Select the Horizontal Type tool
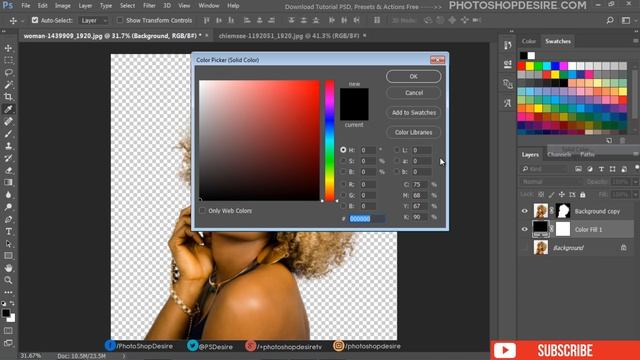 pyautogui.click(x=8, y=231)
